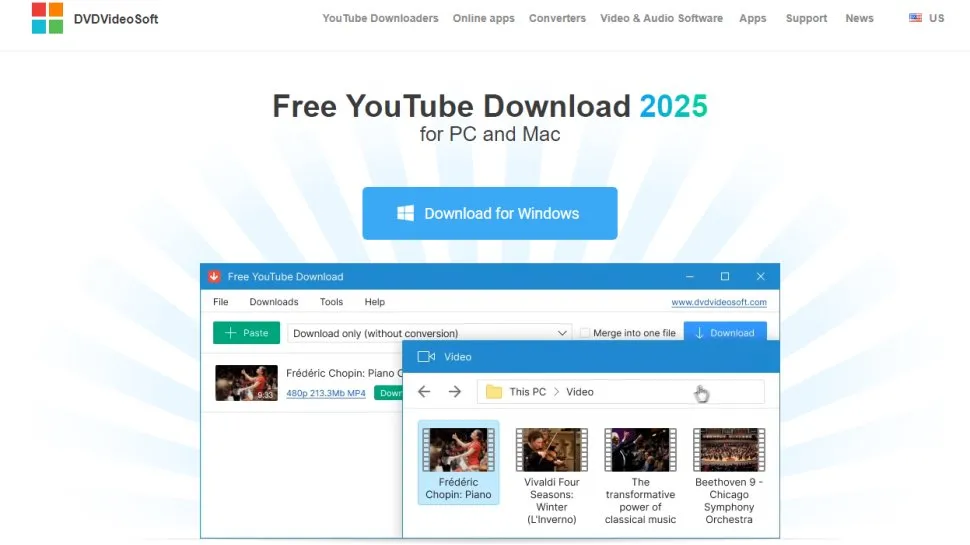
Task: Open the Tools menu in the app
Action: pos(331,302)
